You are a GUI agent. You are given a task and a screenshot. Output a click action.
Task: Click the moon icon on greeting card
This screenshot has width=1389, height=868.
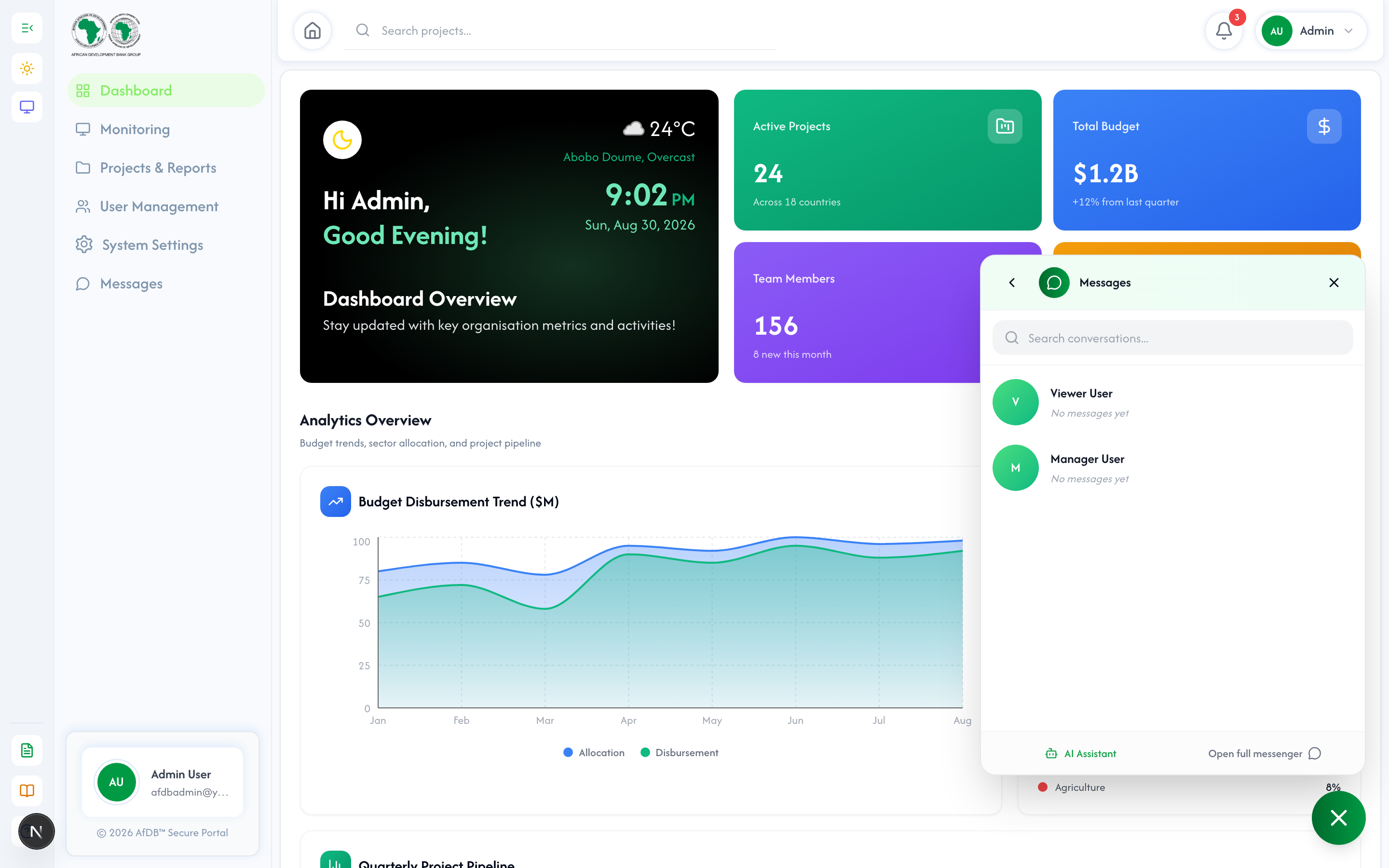(x=342, y=139)
